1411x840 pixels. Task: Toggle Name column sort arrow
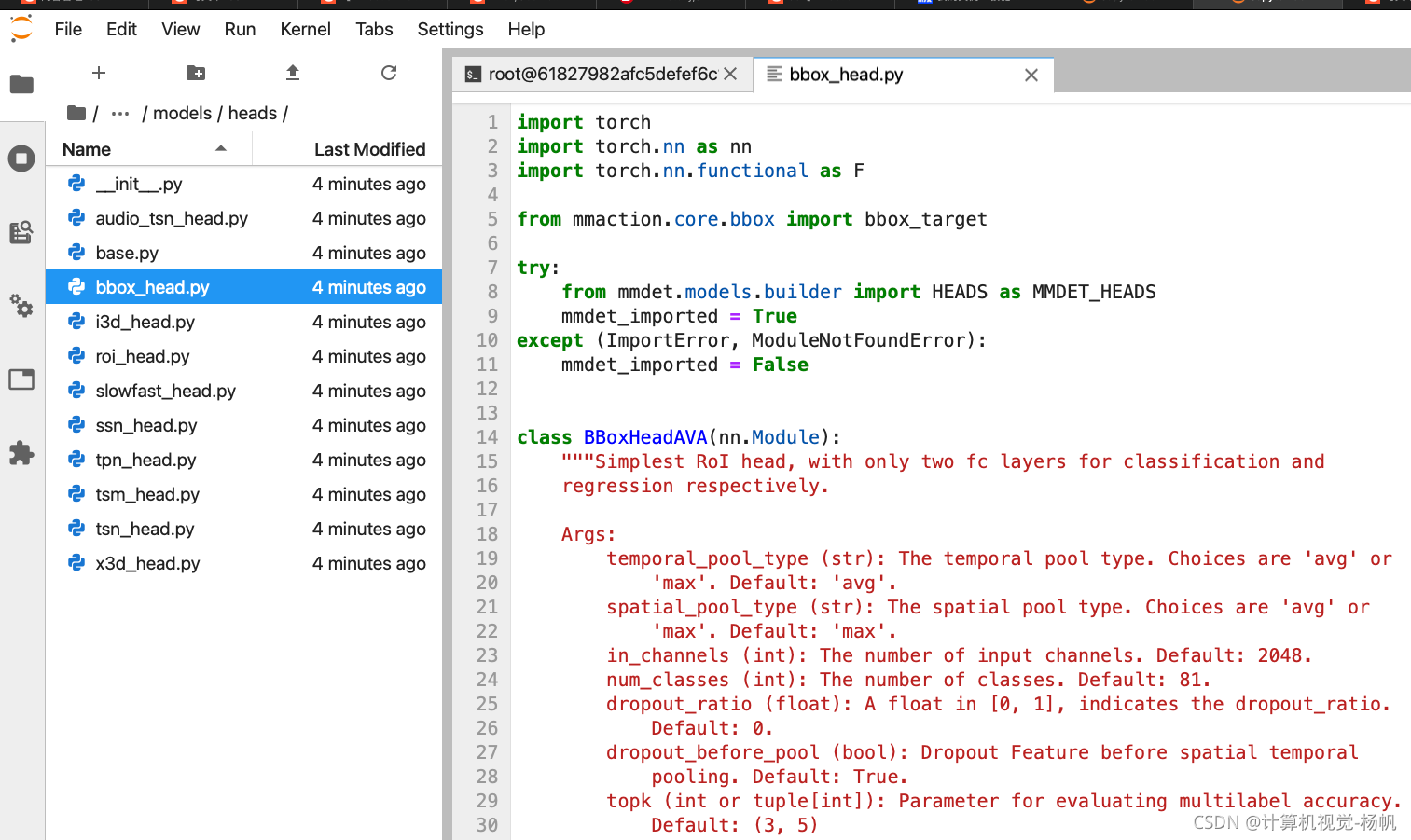pos(221,148)
